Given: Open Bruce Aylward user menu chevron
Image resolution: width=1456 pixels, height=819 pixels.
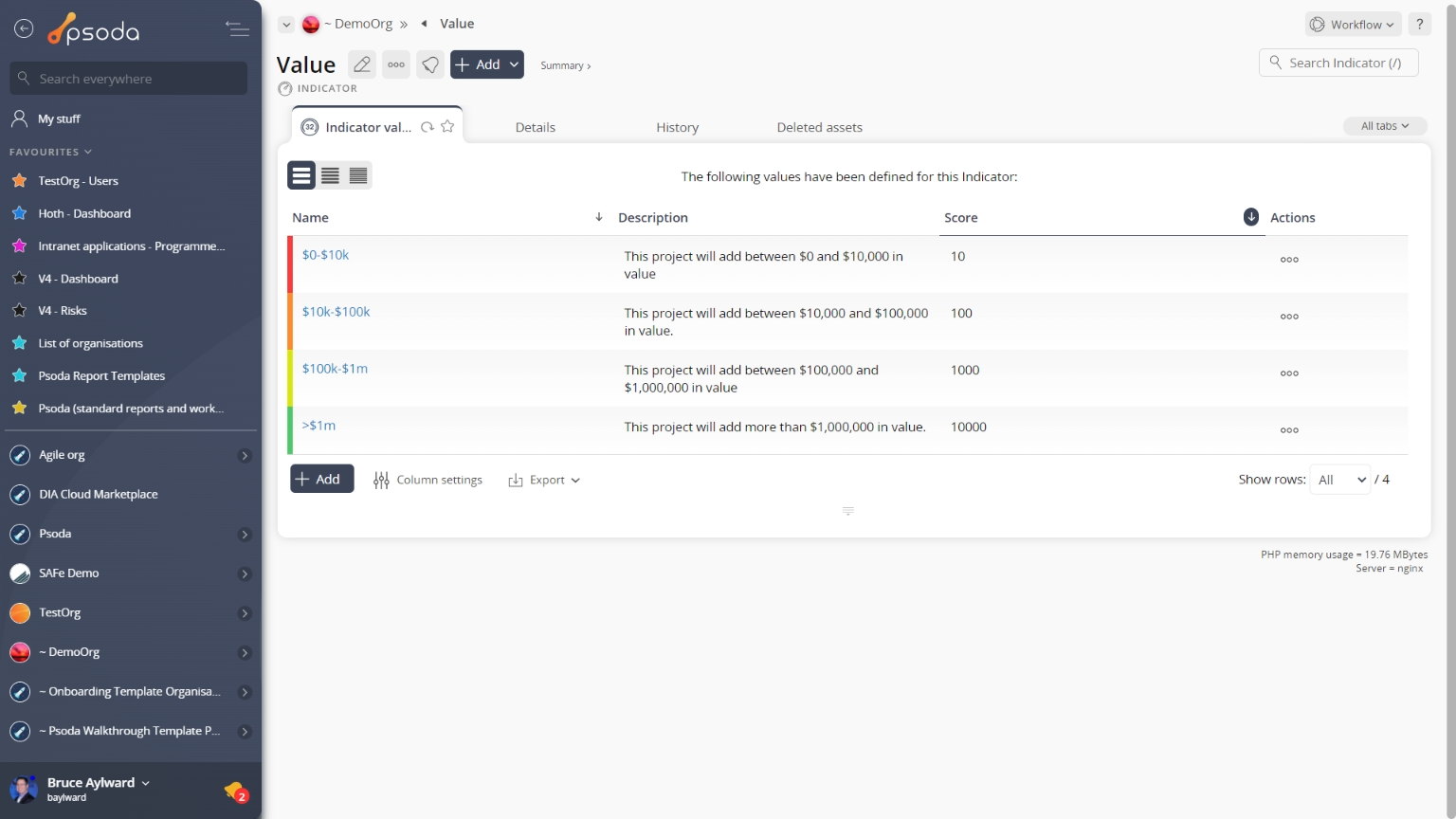Looking at the screenshot, I should click(145, 783).
